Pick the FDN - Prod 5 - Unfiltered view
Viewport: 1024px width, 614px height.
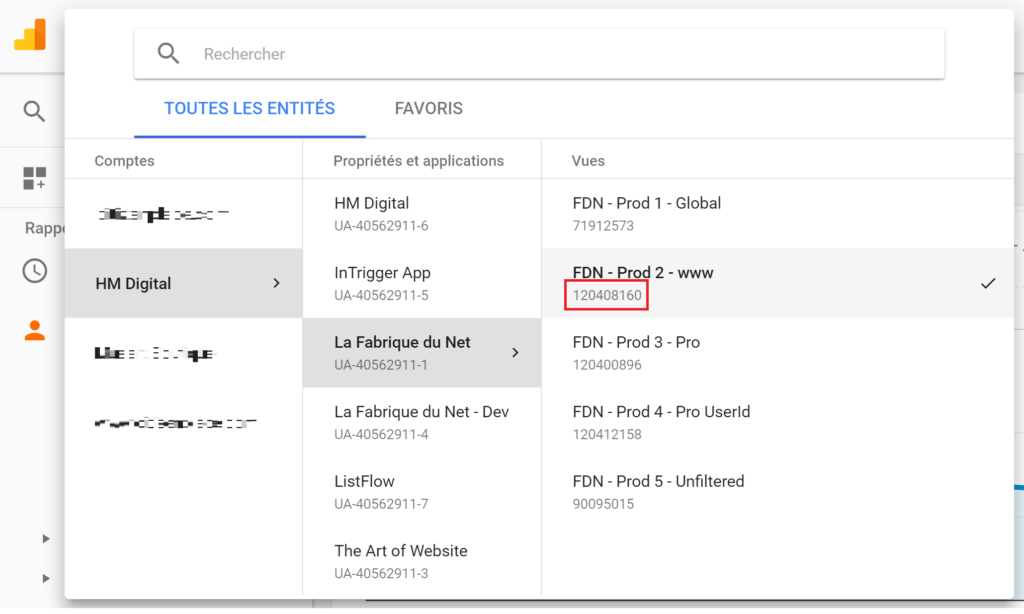658,491
